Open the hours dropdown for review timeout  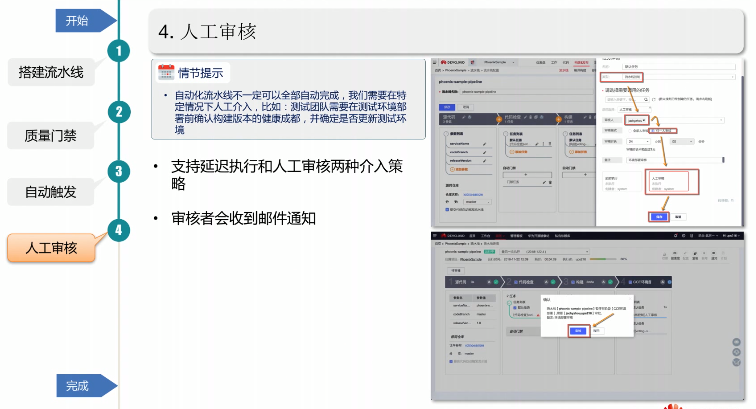(638, 141)
